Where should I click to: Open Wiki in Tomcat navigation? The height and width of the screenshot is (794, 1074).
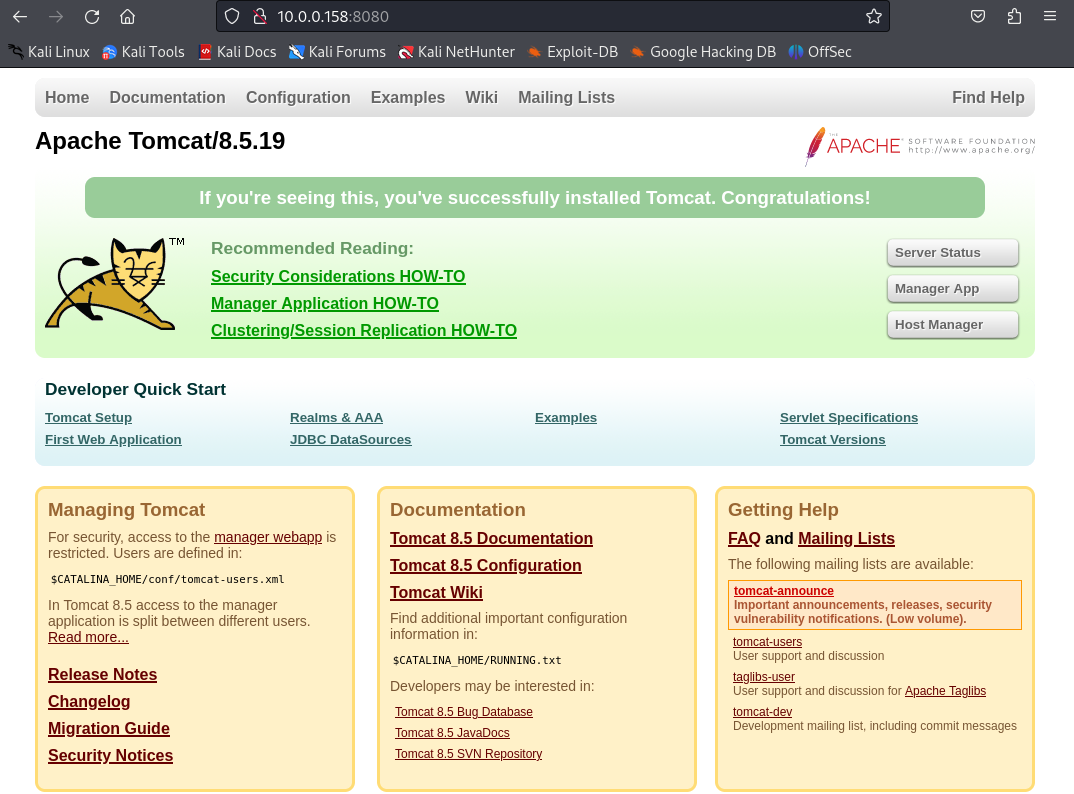(482, 97)
